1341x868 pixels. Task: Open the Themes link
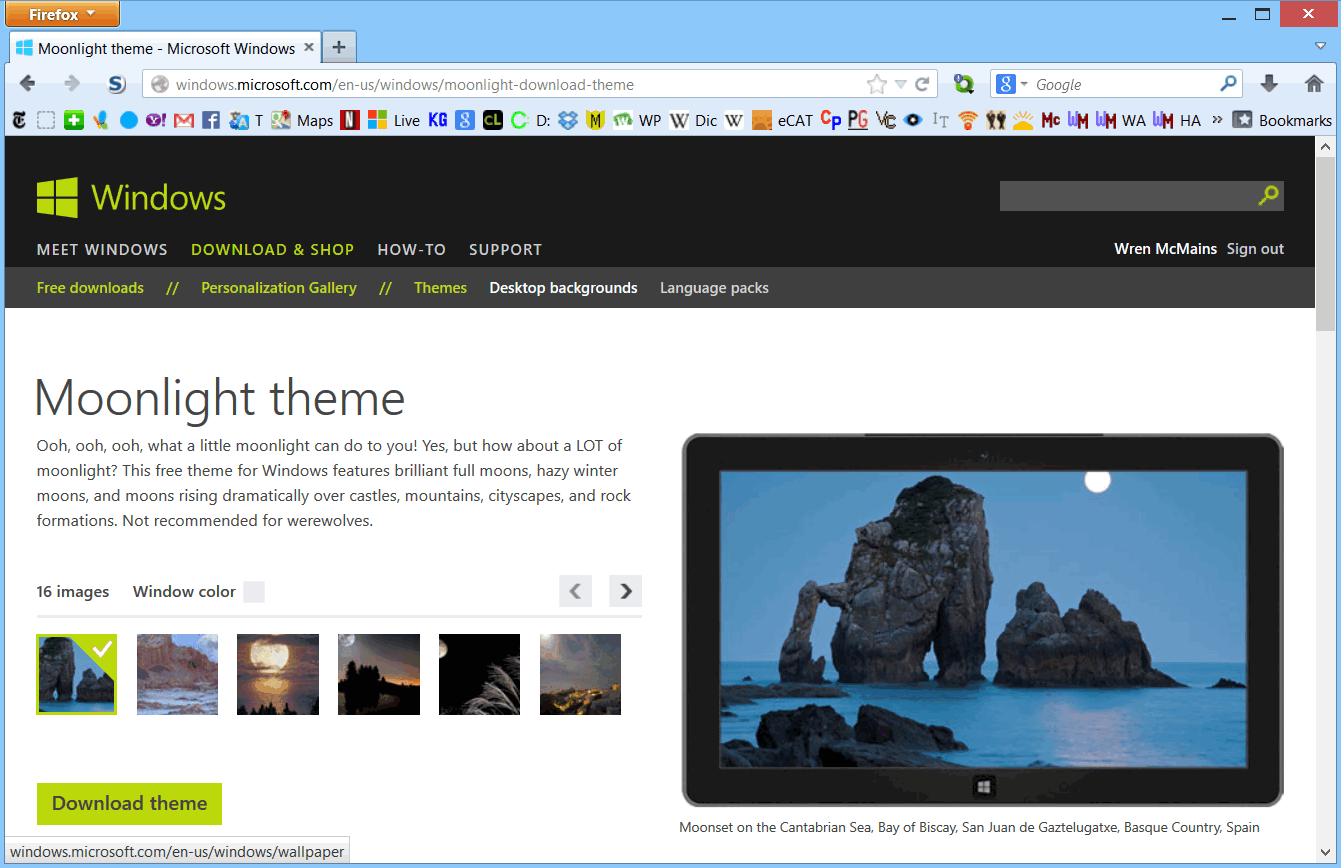point(440,288)
